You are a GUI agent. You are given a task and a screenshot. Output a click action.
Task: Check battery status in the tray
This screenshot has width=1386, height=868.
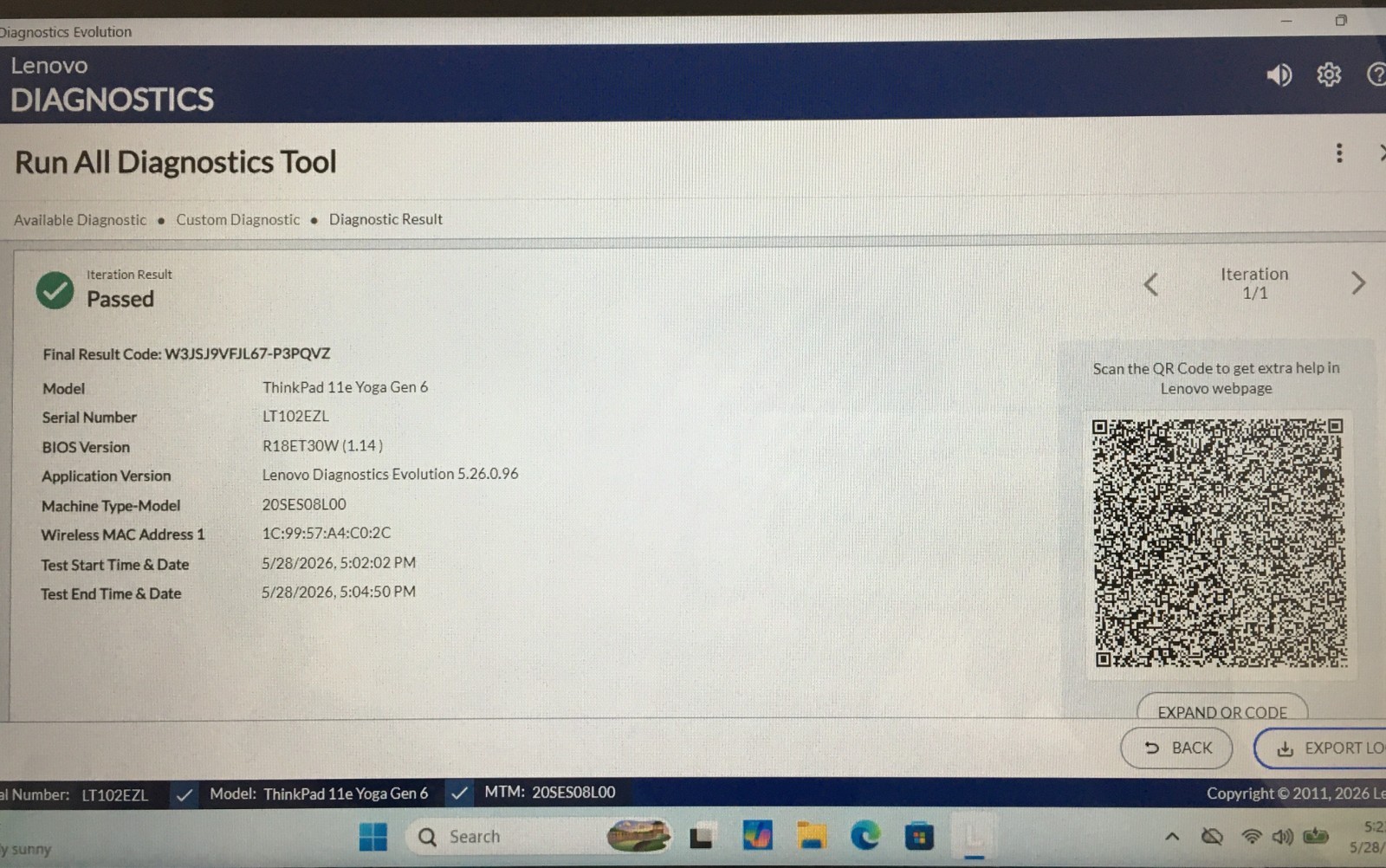(x=1315, y=836)
